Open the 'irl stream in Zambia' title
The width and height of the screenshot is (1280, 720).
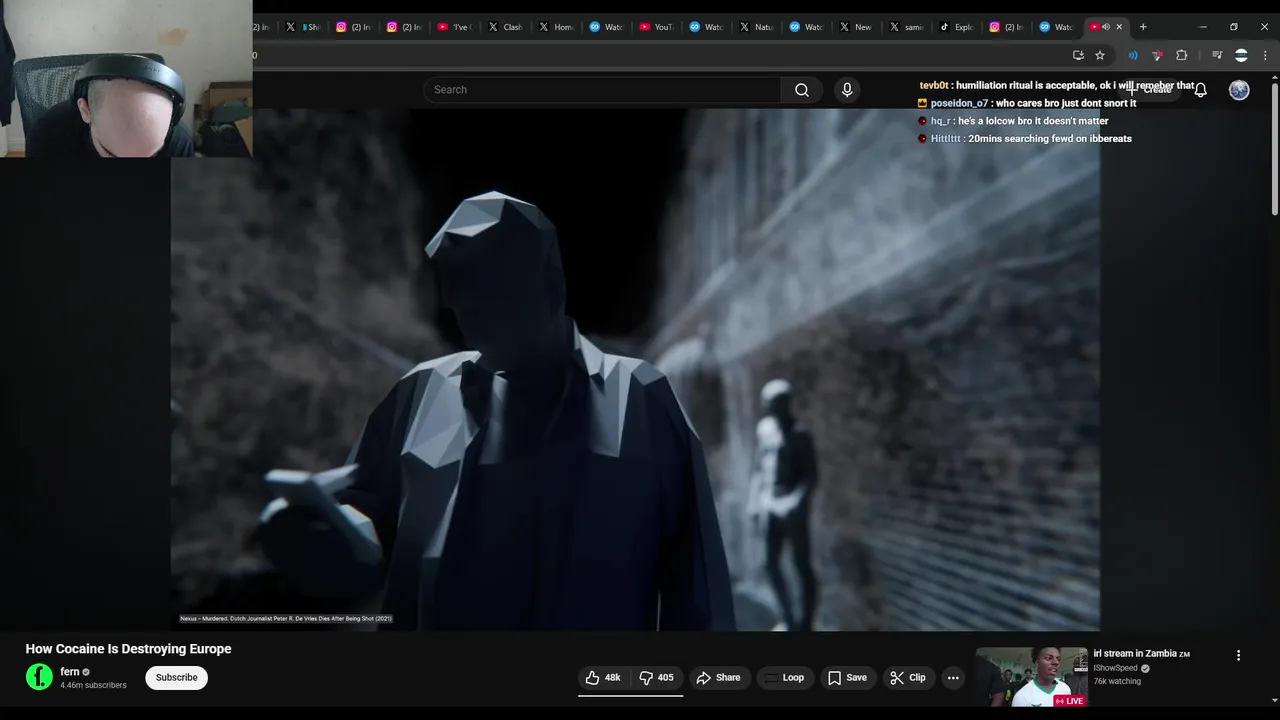pos(1141,654)
